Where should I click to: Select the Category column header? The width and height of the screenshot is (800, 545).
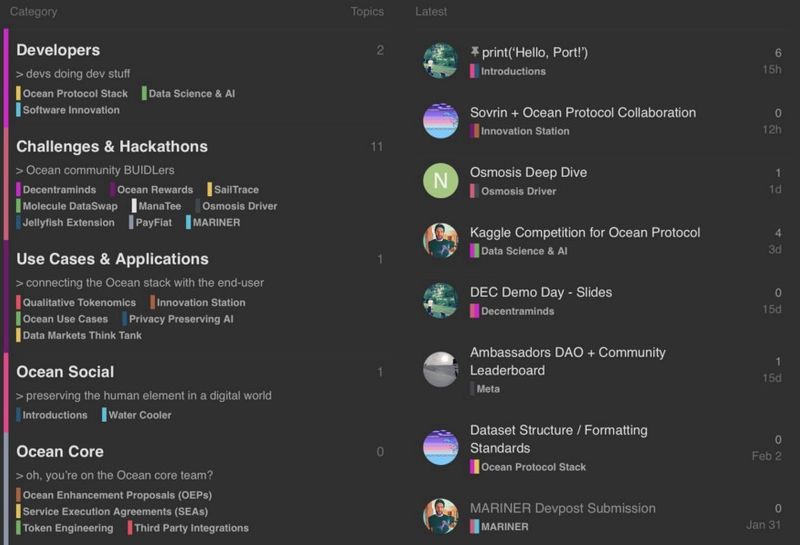point(33,12)
